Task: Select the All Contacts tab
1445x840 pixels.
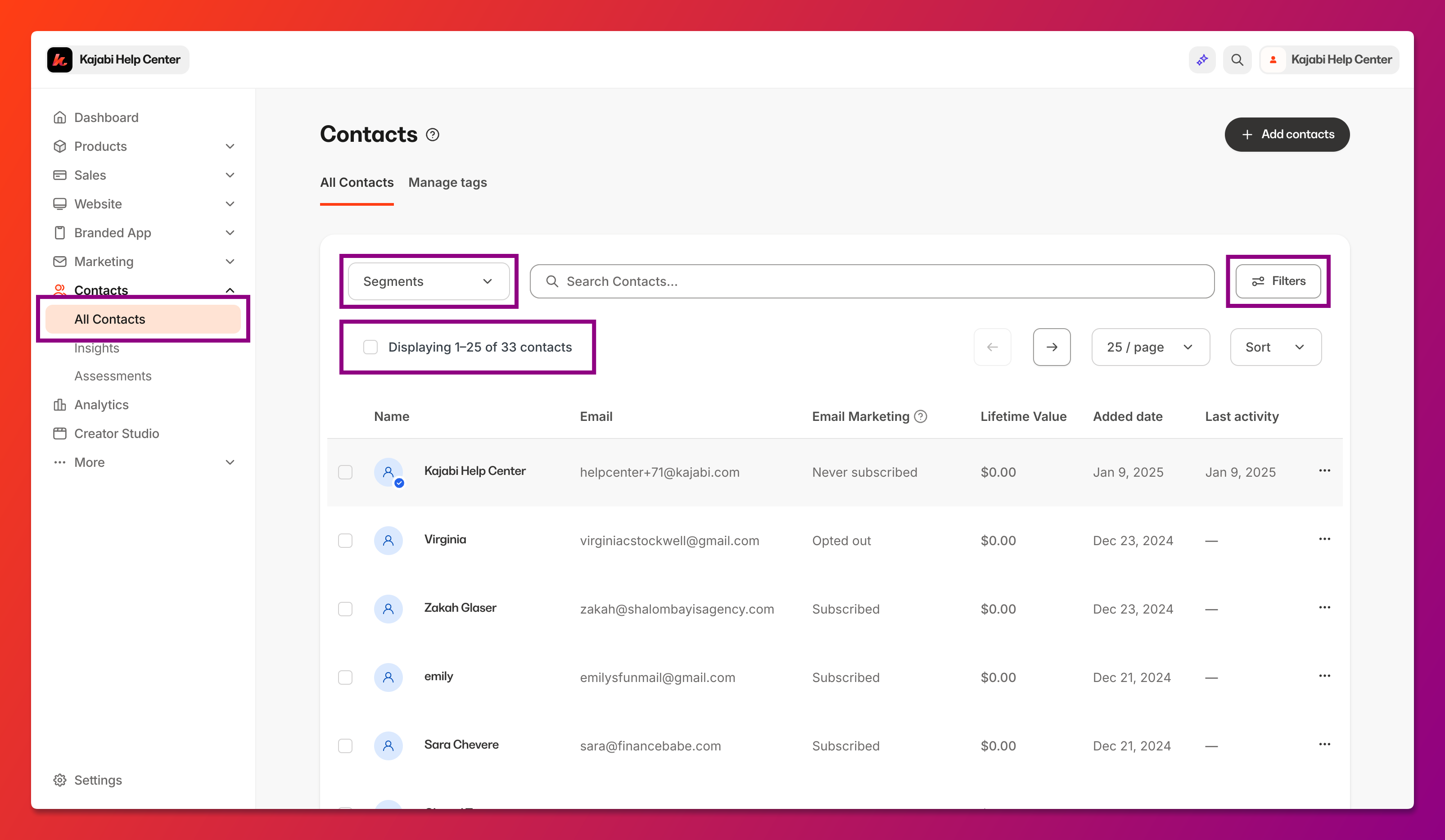Action: 357,182
